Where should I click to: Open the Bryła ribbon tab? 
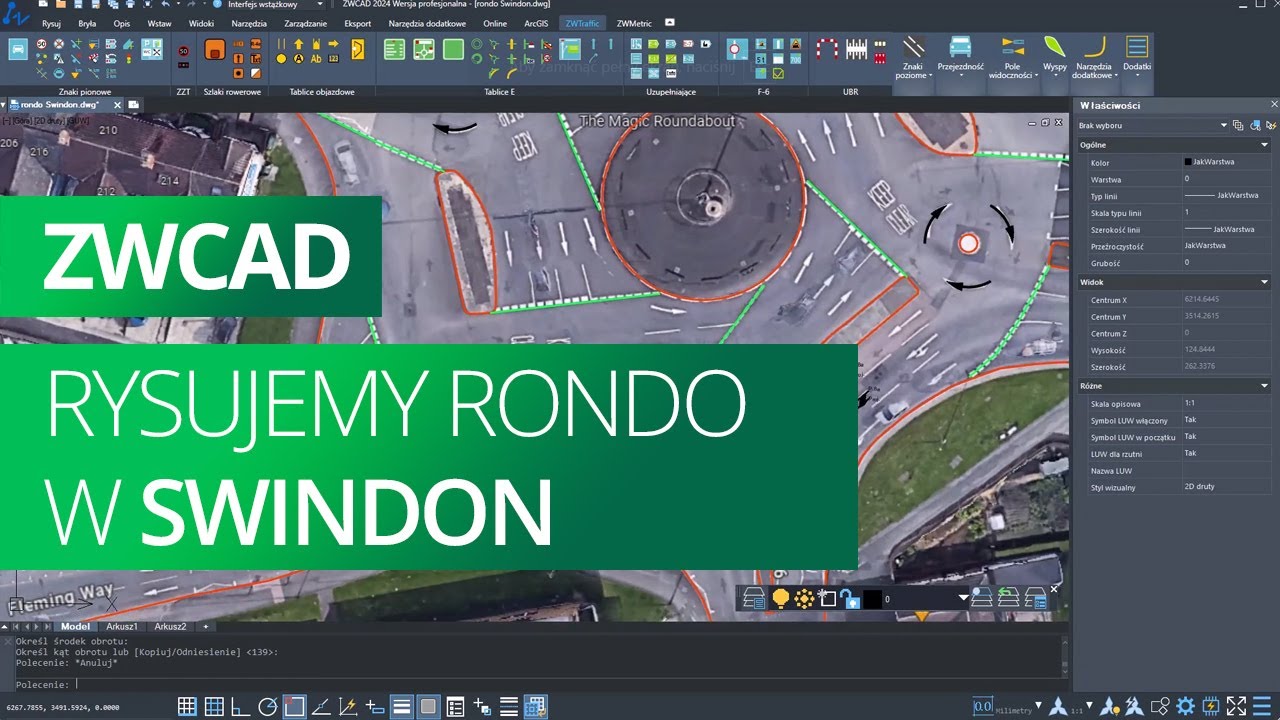[x=88, y=22]
